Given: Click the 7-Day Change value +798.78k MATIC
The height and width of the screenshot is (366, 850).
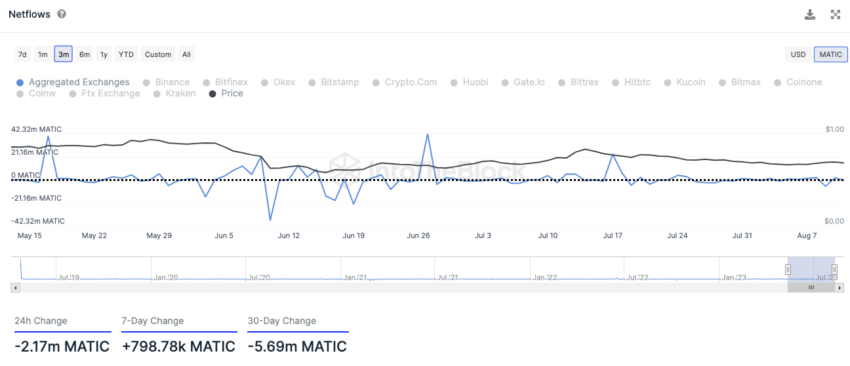Looking at the screenshot, I should pyautogui.click(x=179, y=346).
